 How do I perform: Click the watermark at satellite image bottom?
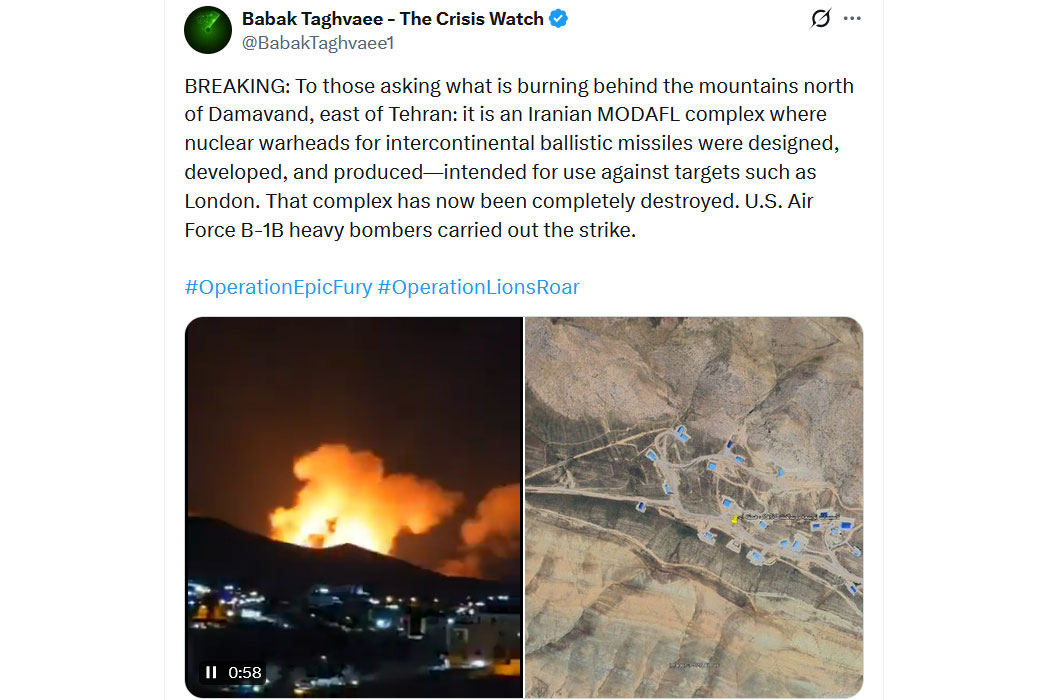(x=694, y=664)
